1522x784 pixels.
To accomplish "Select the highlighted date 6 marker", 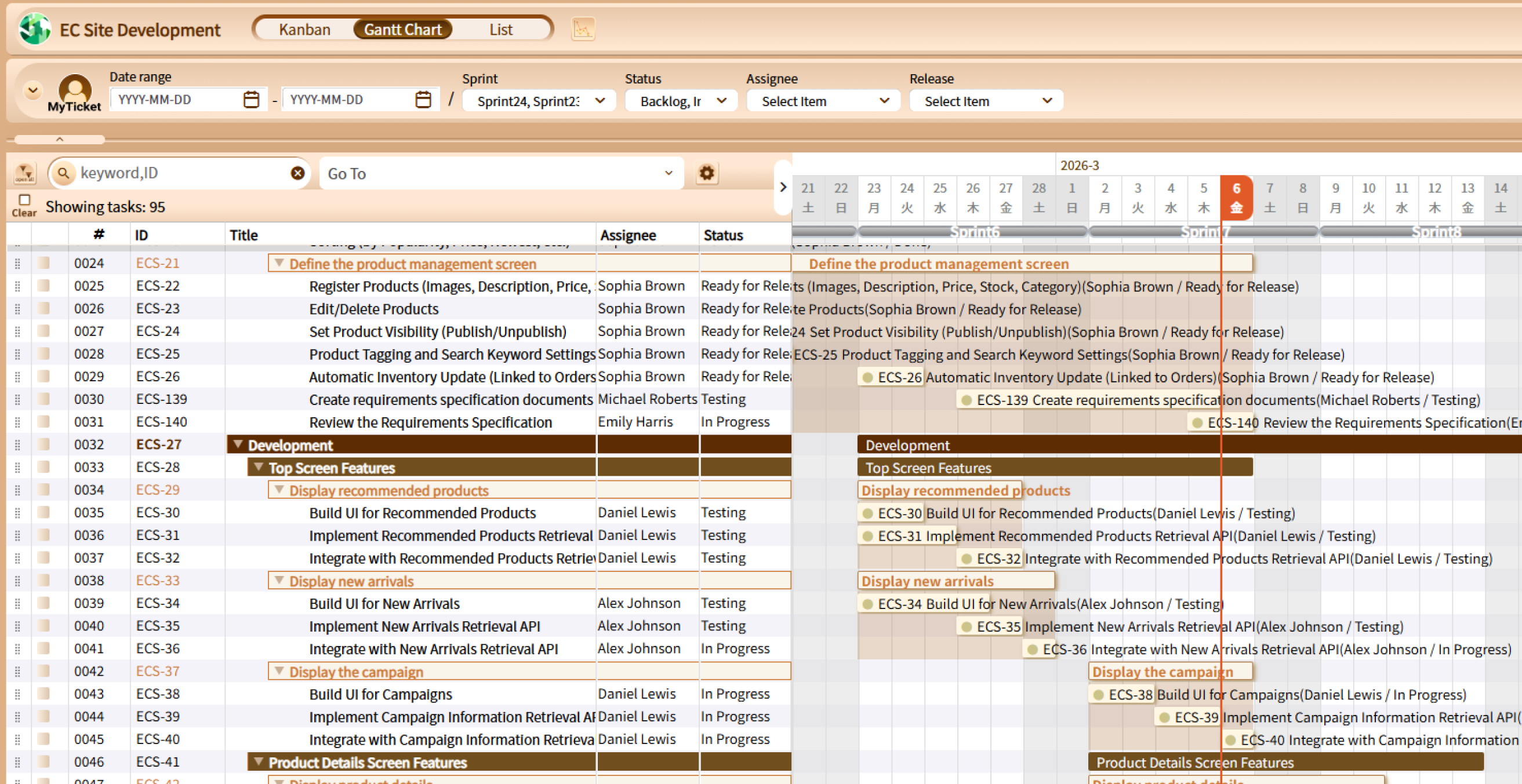I will [x=1236, y=197].
